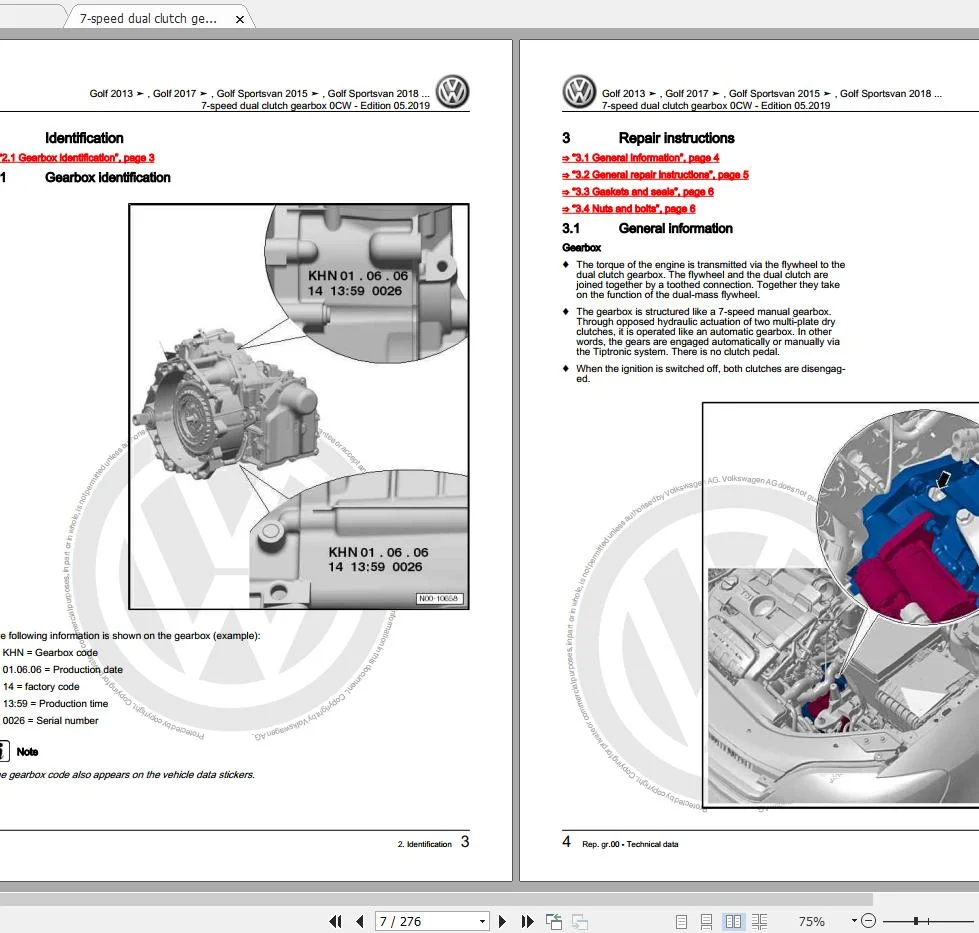The width and height of the screenshot is (979, 933).
Task: Switch to single page layout
Action: pos(681,921)
